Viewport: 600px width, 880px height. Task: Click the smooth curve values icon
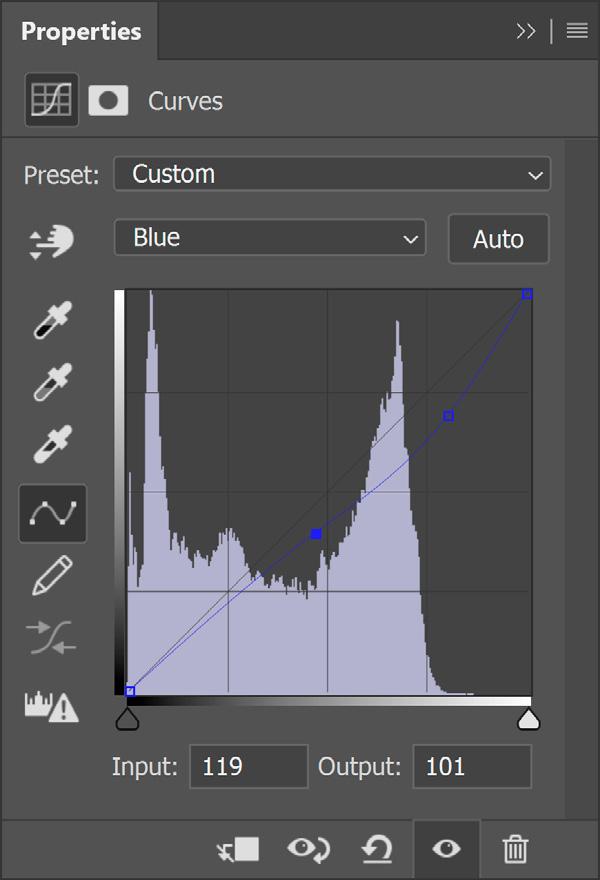point(52,638)
